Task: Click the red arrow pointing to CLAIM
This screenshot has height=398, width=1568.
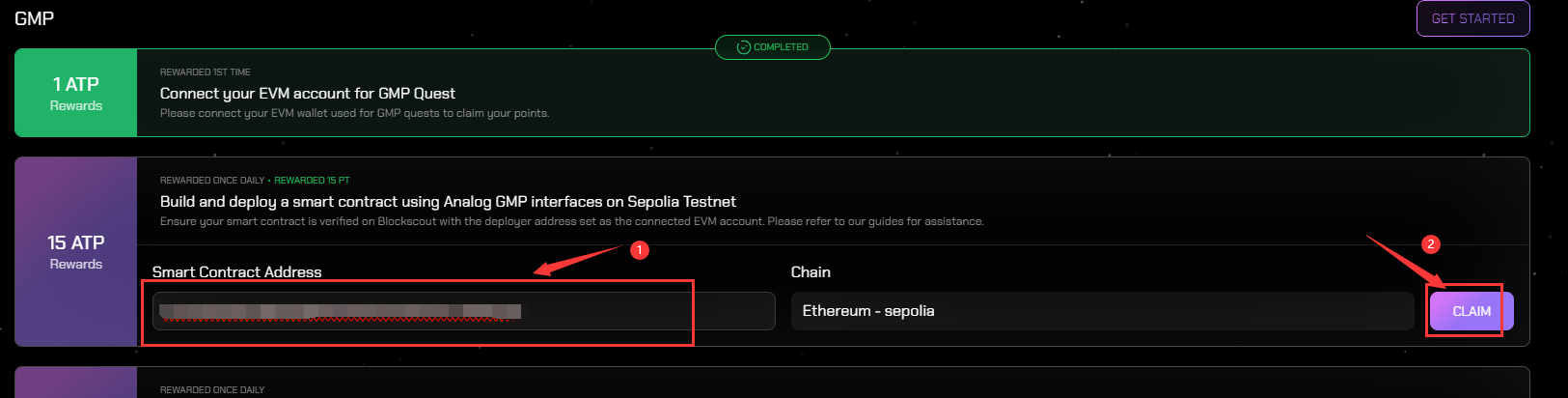Action: (x=1407, y=262)
